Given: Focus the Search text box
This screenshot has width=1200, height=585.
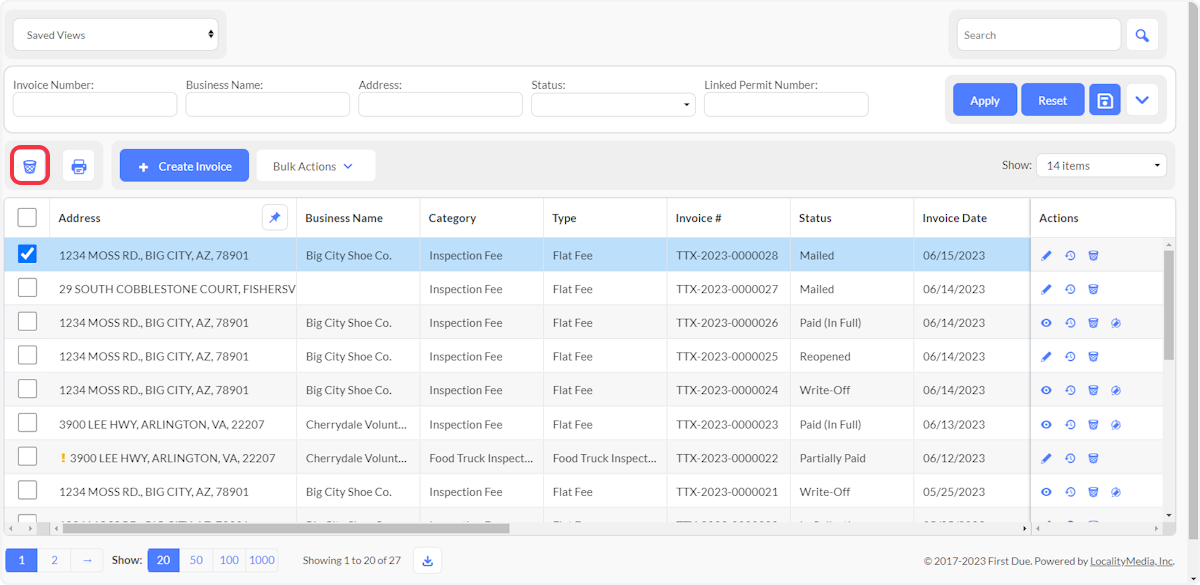Looking at the screenshot, I should (x=1039, y=35).
